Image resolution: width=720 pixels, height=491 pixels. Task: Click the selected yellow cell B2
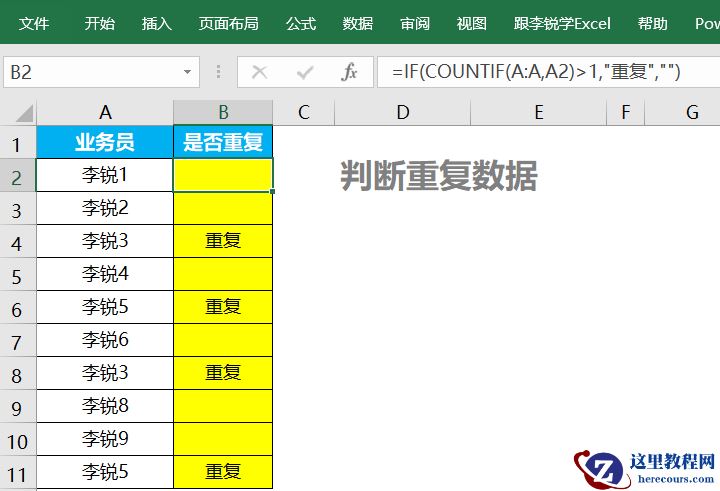223,175
